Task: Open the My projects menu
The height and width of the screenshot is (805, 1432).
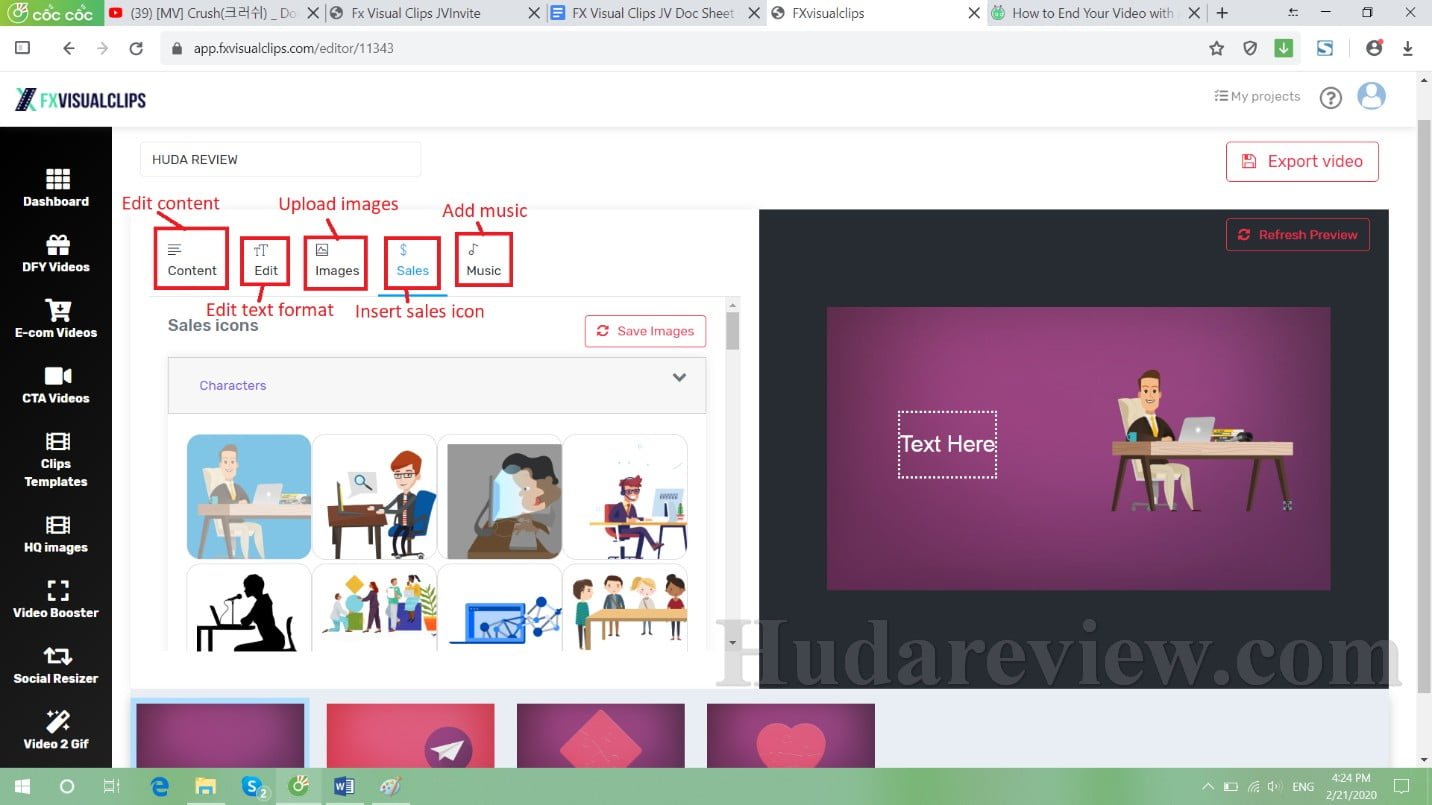Action: (1257, 95)
